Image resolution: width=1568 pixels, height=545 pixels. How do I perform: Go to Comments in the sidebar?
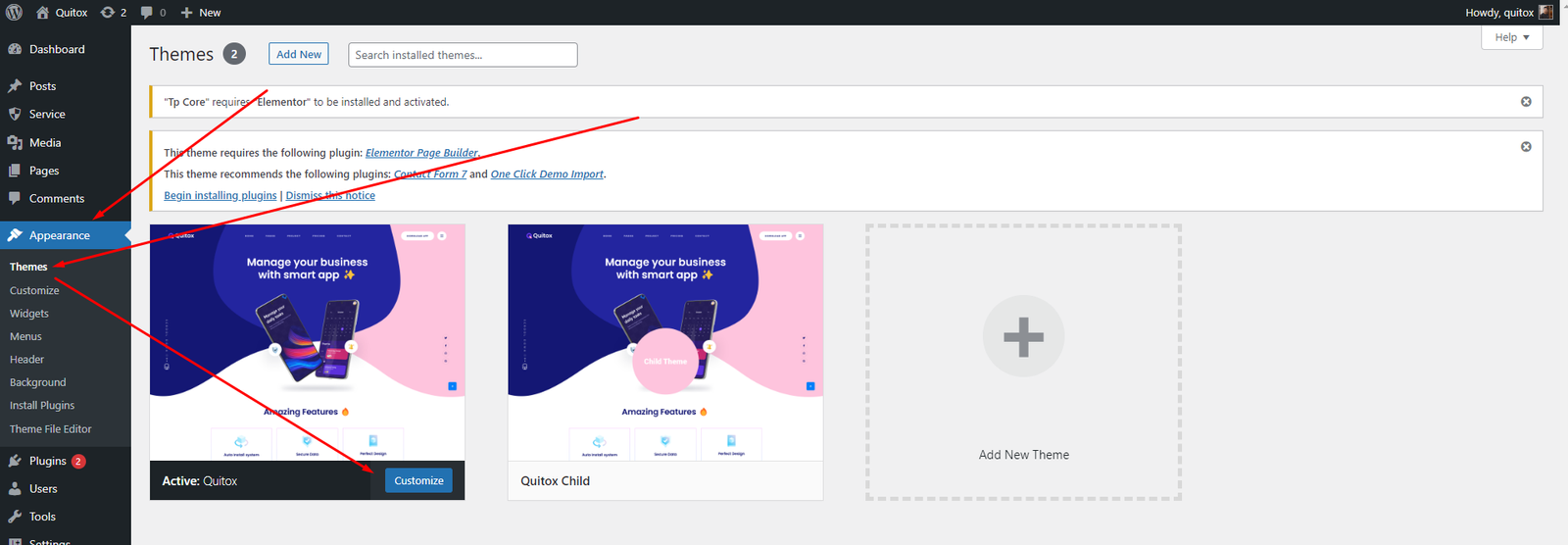tap(57, 199)
